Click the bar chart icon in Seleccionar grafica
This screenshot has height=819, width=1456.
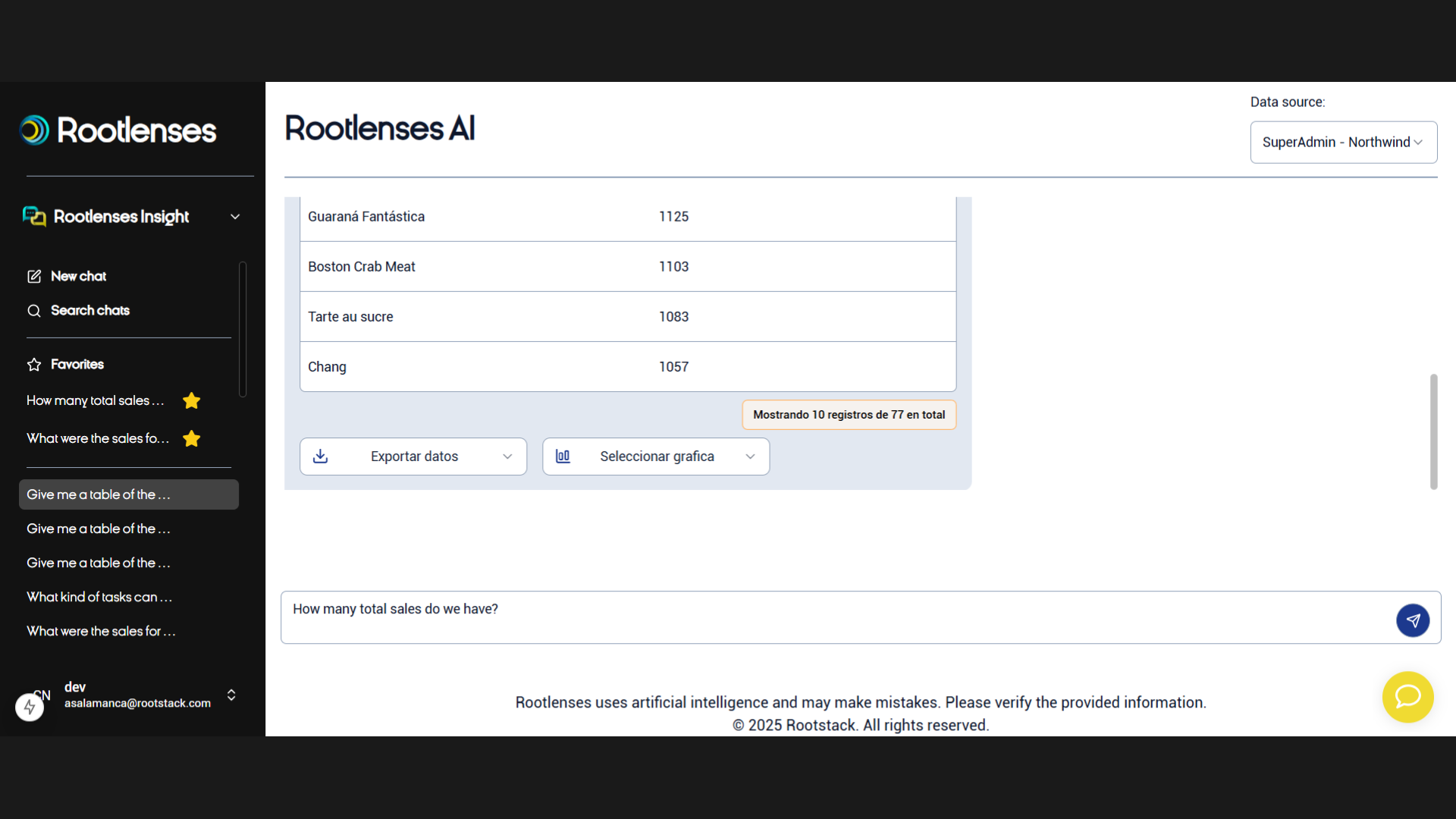tap(563, 456)
